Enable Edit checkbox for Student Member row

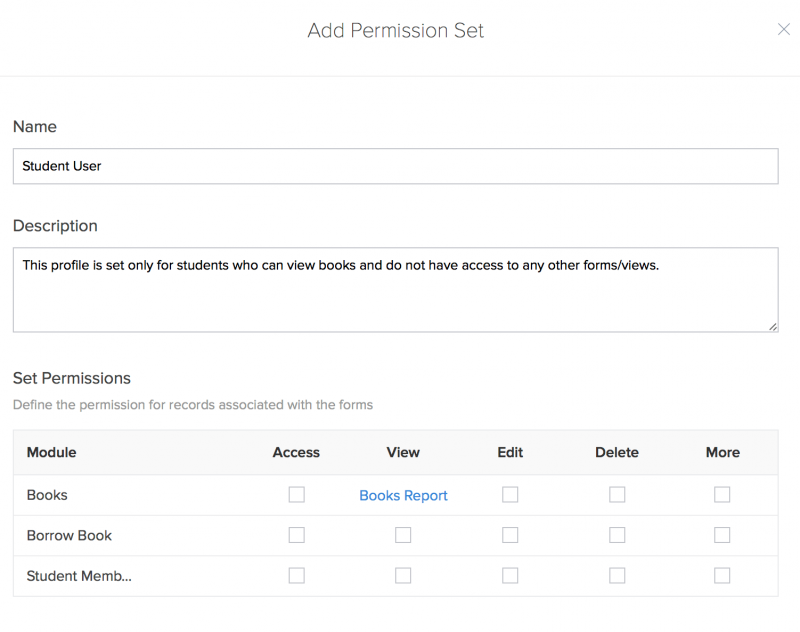(x=510, y=576)
